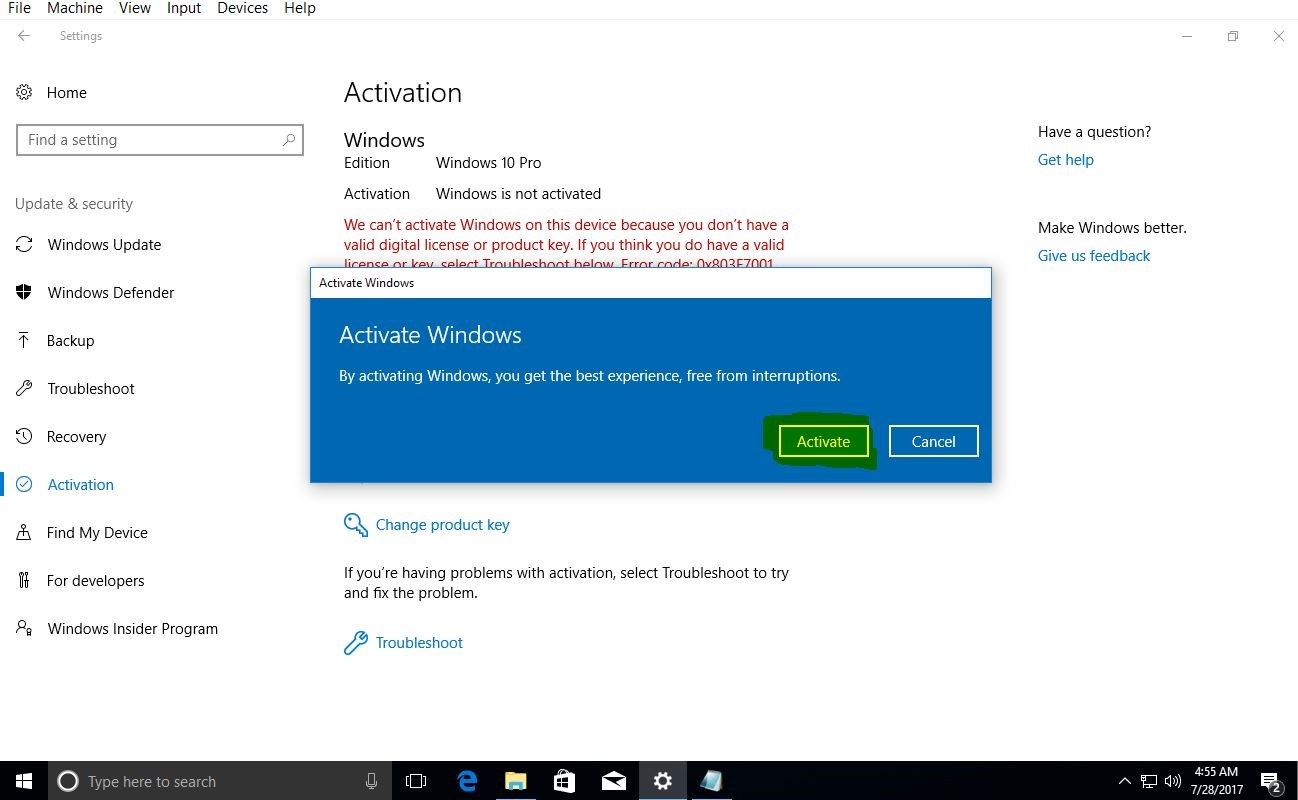Screen dimensions: 1298x800
Task: Click the Change product key link
Action: point(442,525)
